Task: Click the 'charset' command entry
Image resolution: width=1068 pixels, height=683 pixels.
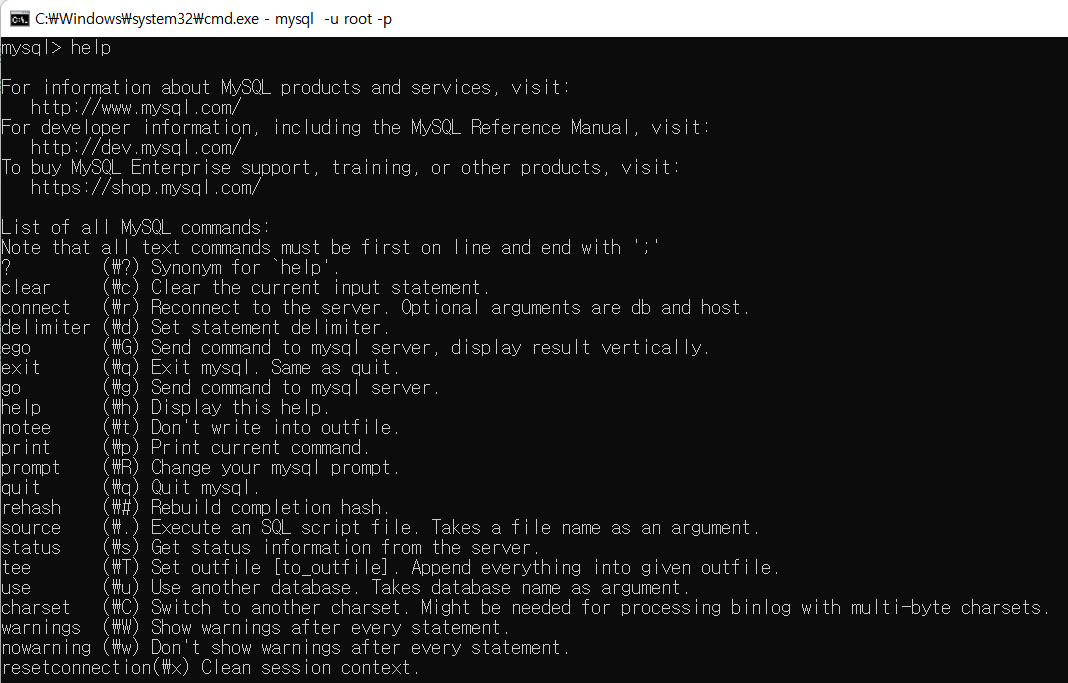Action: tap(35, 607)
